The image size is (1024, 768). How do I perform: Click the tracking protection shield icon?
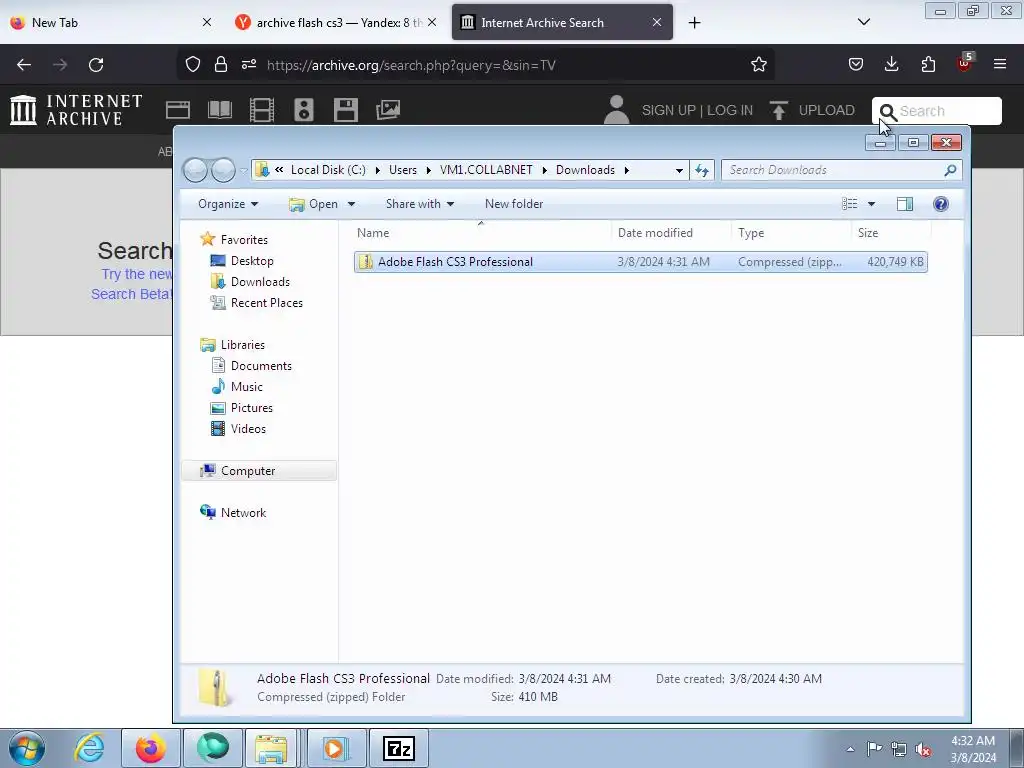tap(193, 65)
